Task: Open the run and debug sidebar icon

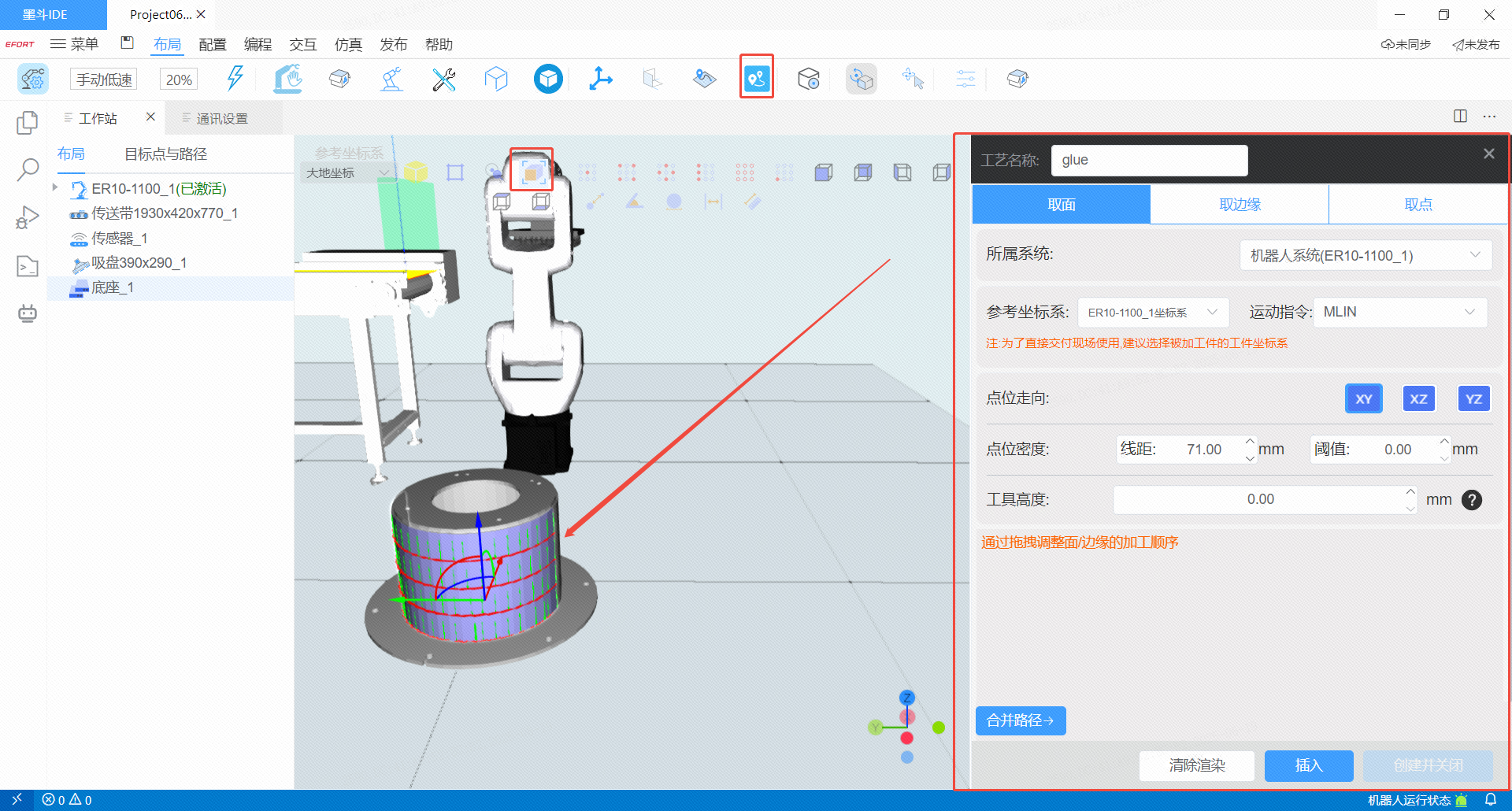Action: coord(28,217)
